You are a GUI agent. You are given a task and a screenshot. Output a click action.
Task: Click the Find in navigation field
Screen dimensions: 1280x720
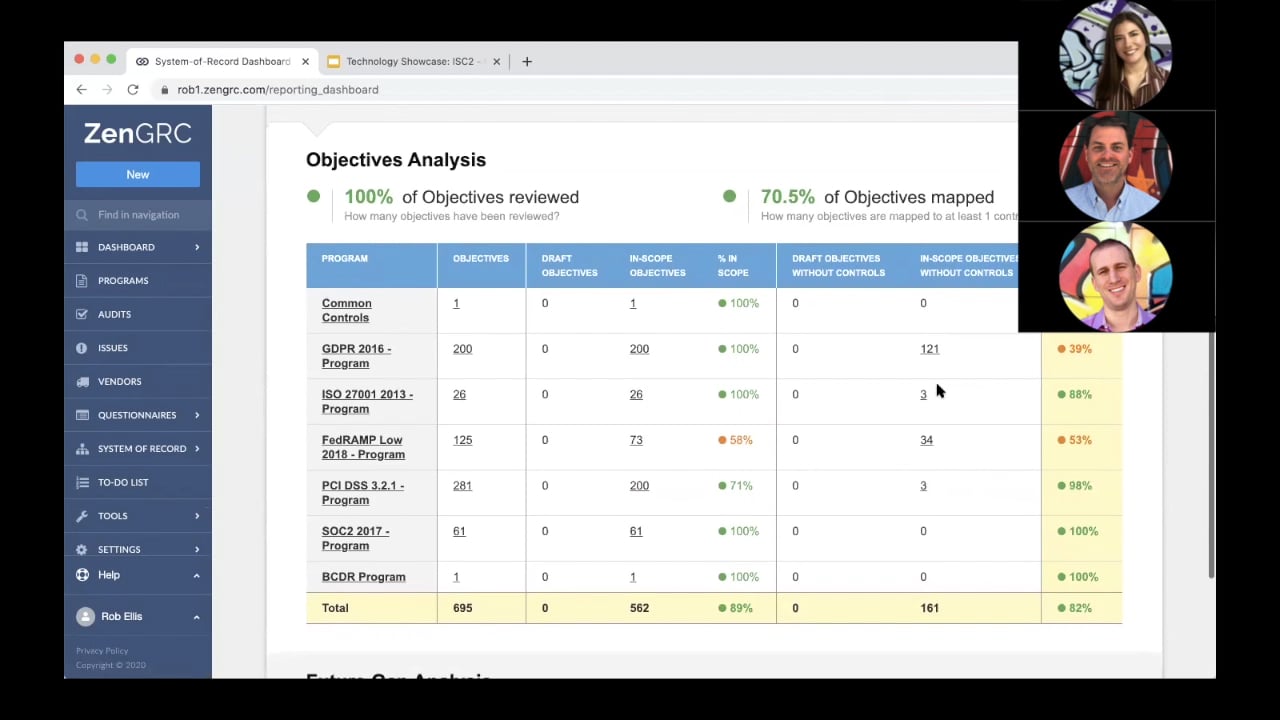pyautogui.click(x=138, y=215)
